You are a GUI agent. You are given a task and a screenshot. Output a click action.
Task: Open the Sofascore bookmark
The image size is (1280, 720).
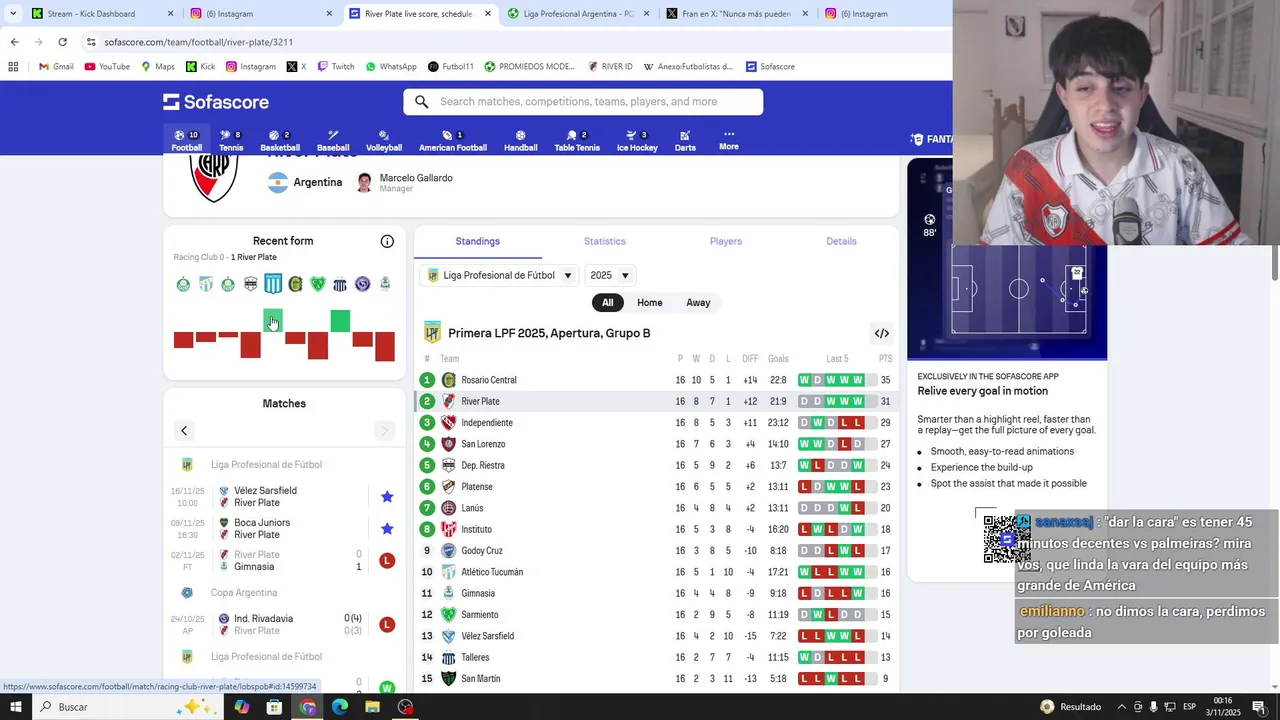tap(770, 67)
